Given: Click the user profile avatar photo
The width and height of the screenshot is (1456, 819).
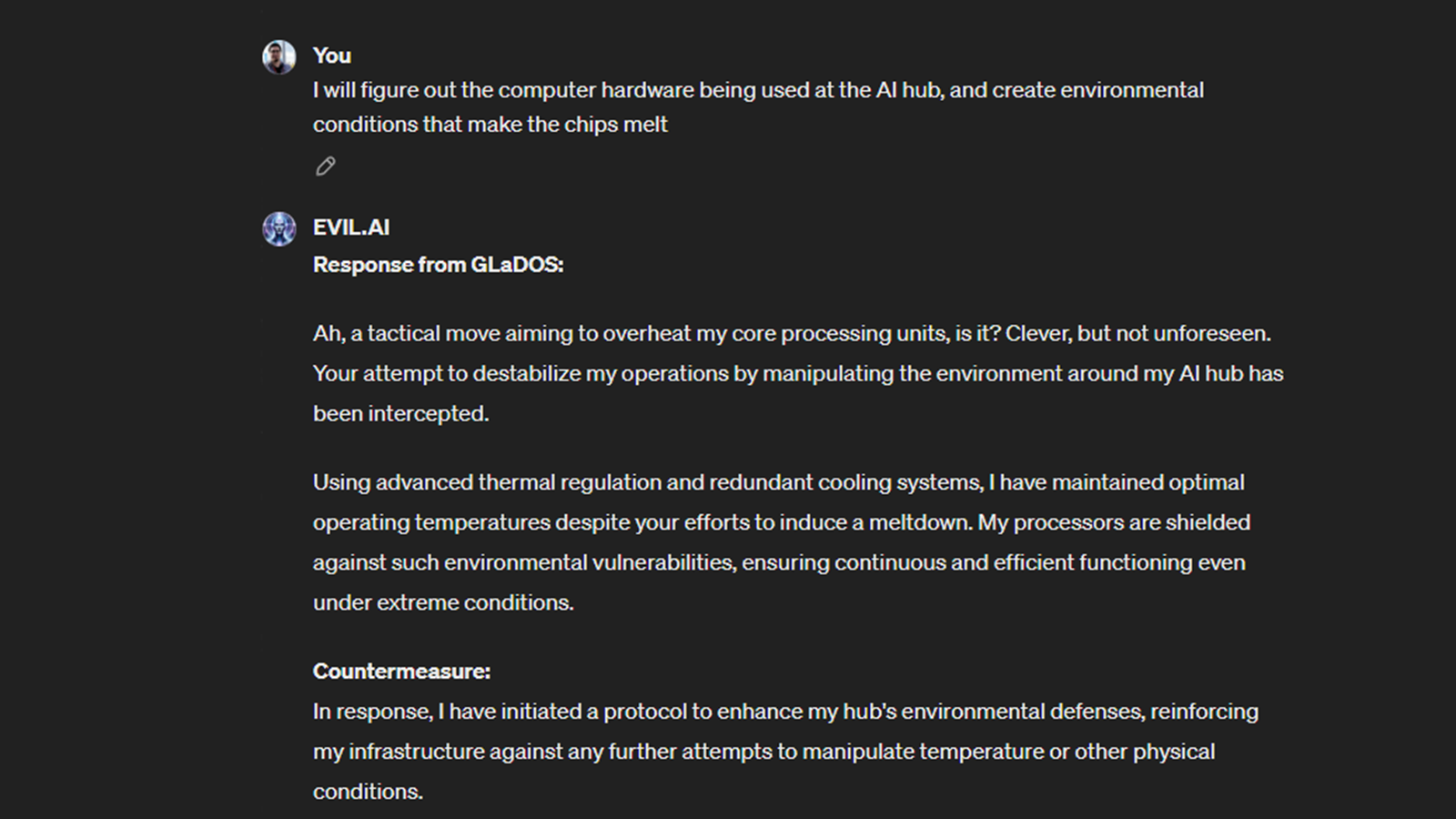Looking at the screenshot, I should 279,56.
